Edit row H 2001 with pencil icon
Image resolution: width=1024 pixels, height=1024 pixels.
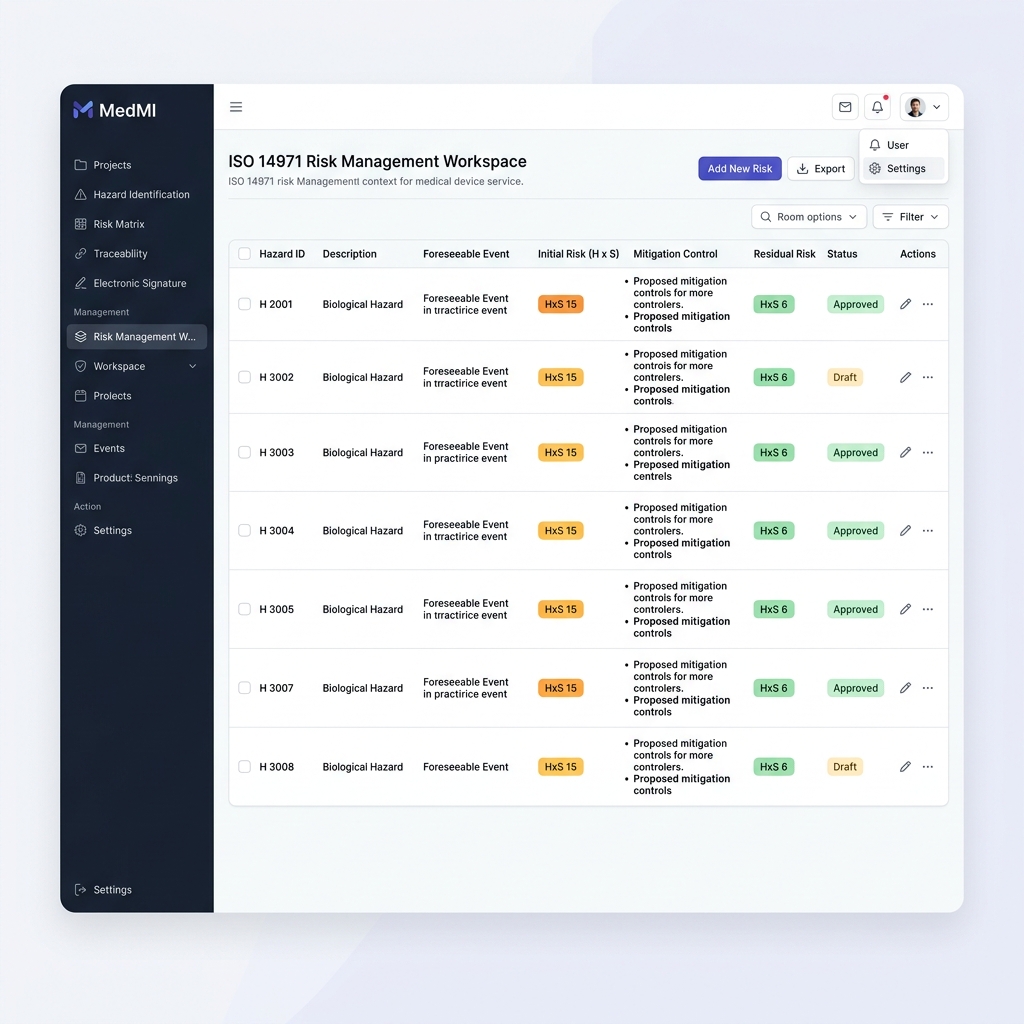coord(905,304)
